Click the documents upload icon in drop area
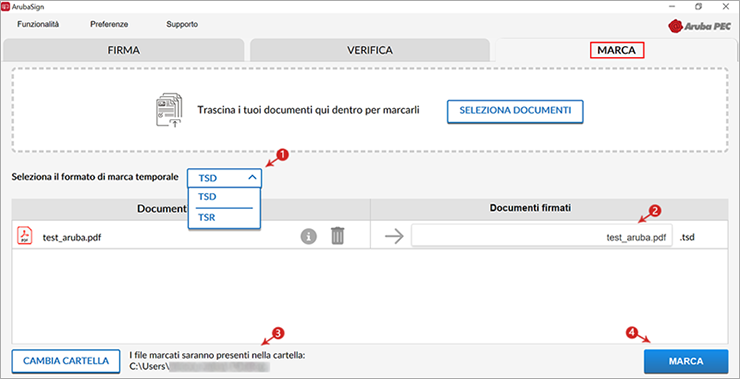 169,110
